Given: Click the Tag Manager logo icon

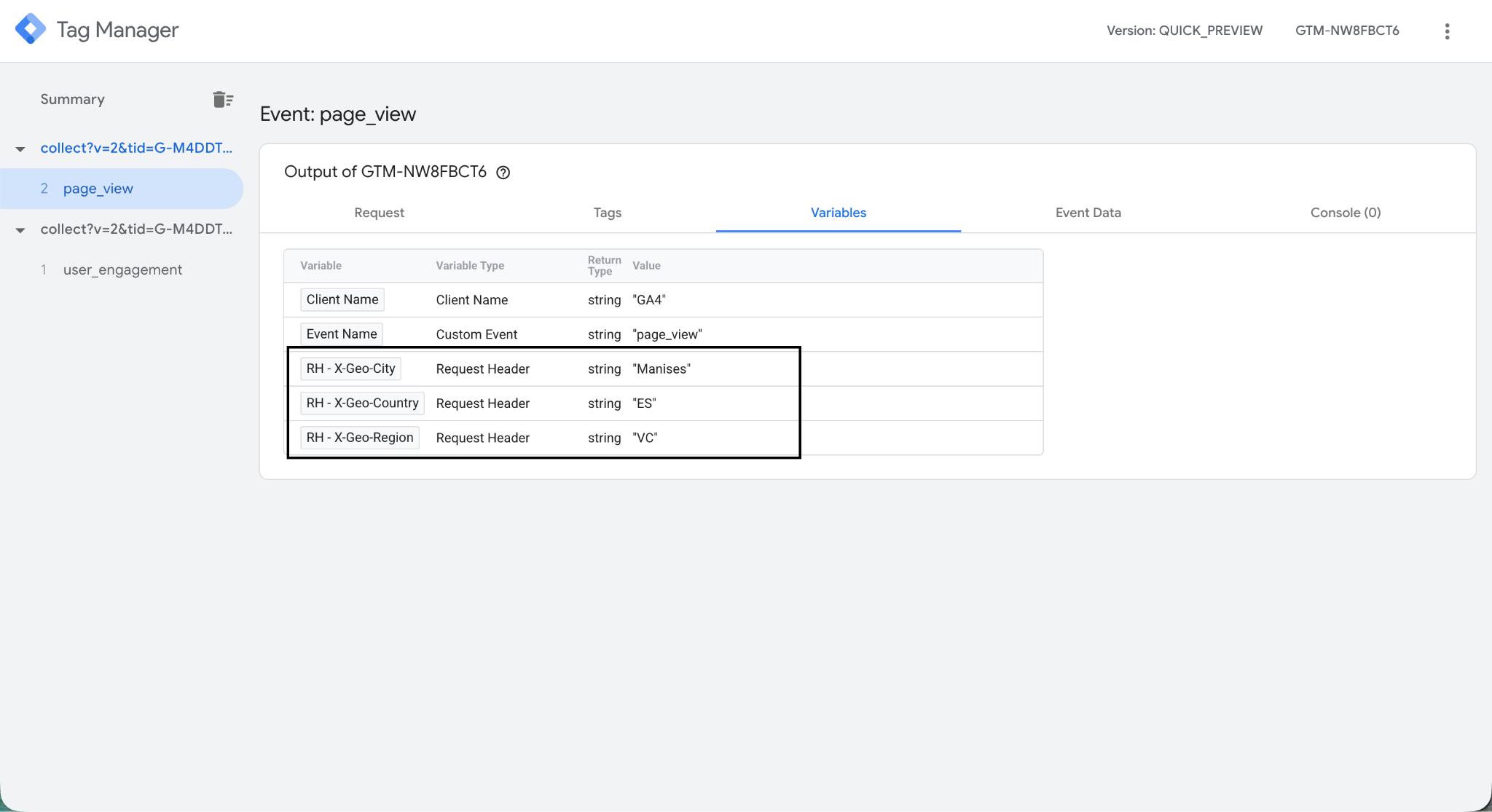Looking at the screenshot, I should pos(30,30).
